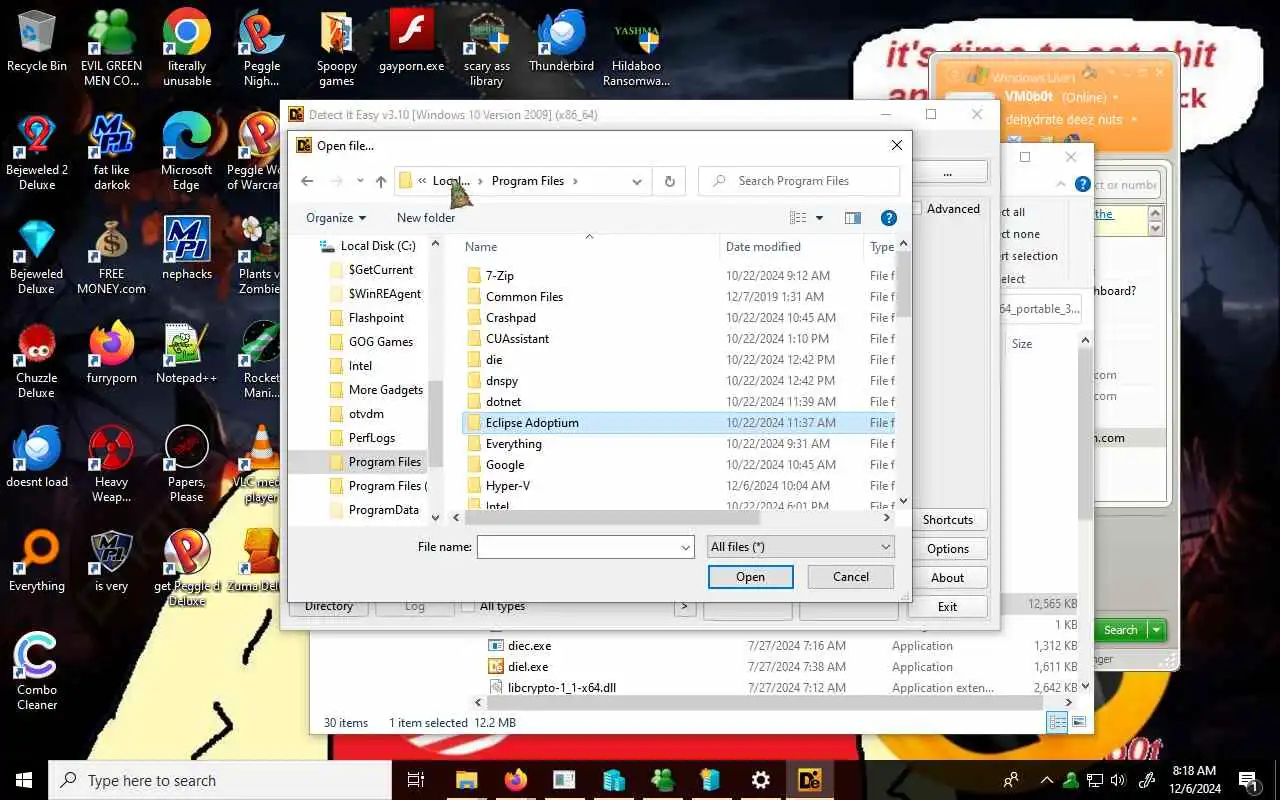Screen dimensions: 1280x800
Task: Toggle the All types checkbox in Detect It Easy
Action: click(467, 606)
